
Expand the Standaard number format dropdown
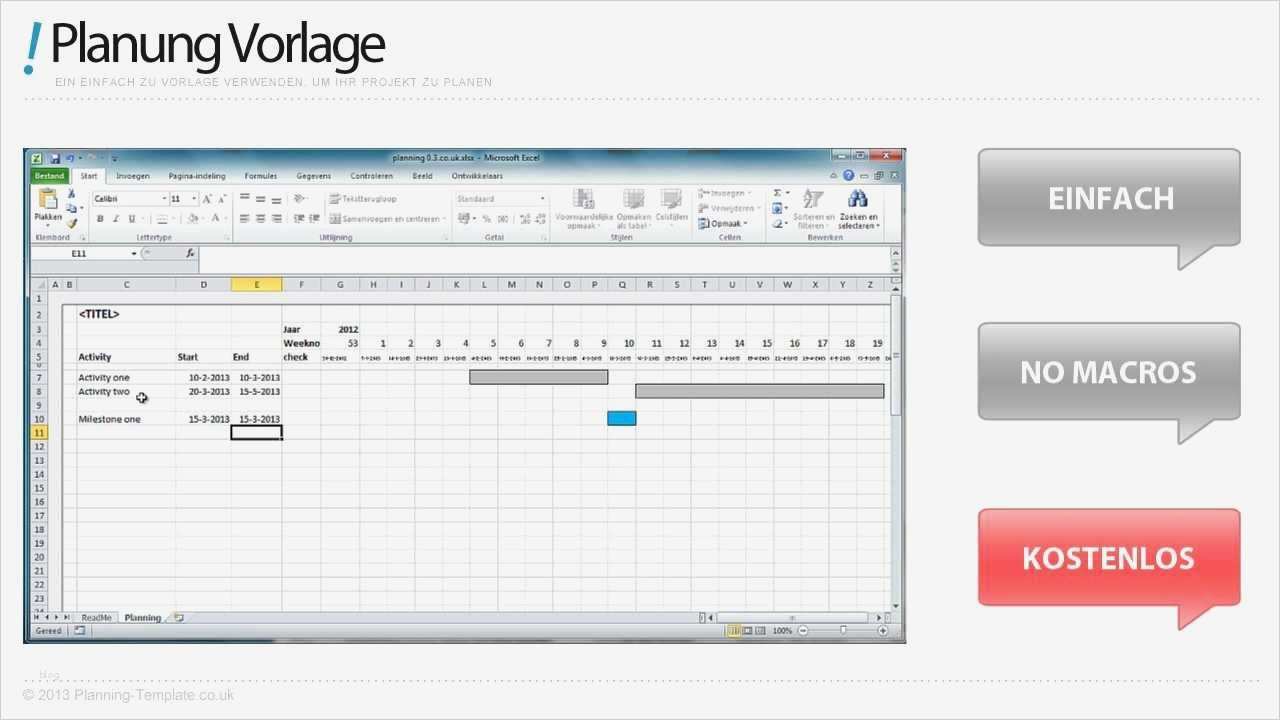tap(541, 197)
